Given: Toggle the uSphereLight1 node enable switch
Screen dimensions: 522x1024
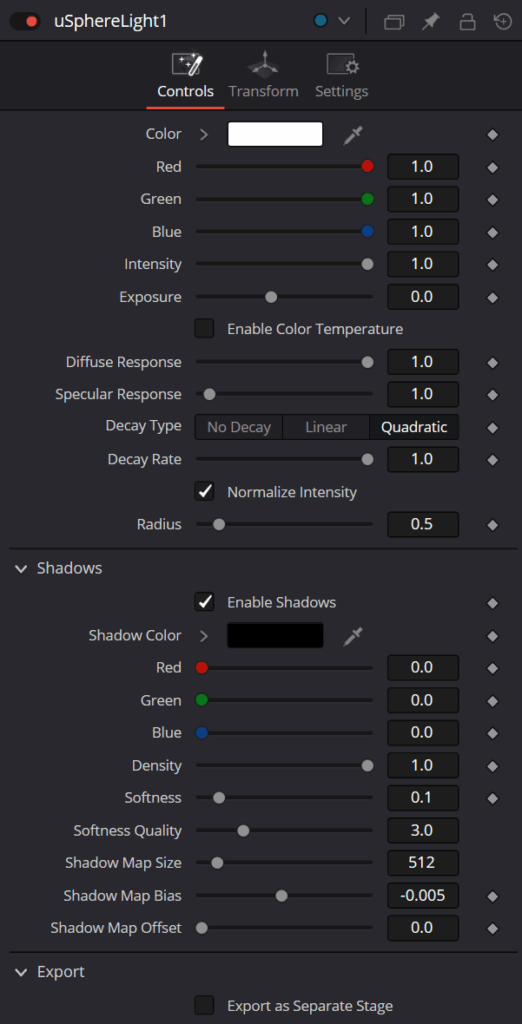Looking at the screenshot, I should point(25,22).
